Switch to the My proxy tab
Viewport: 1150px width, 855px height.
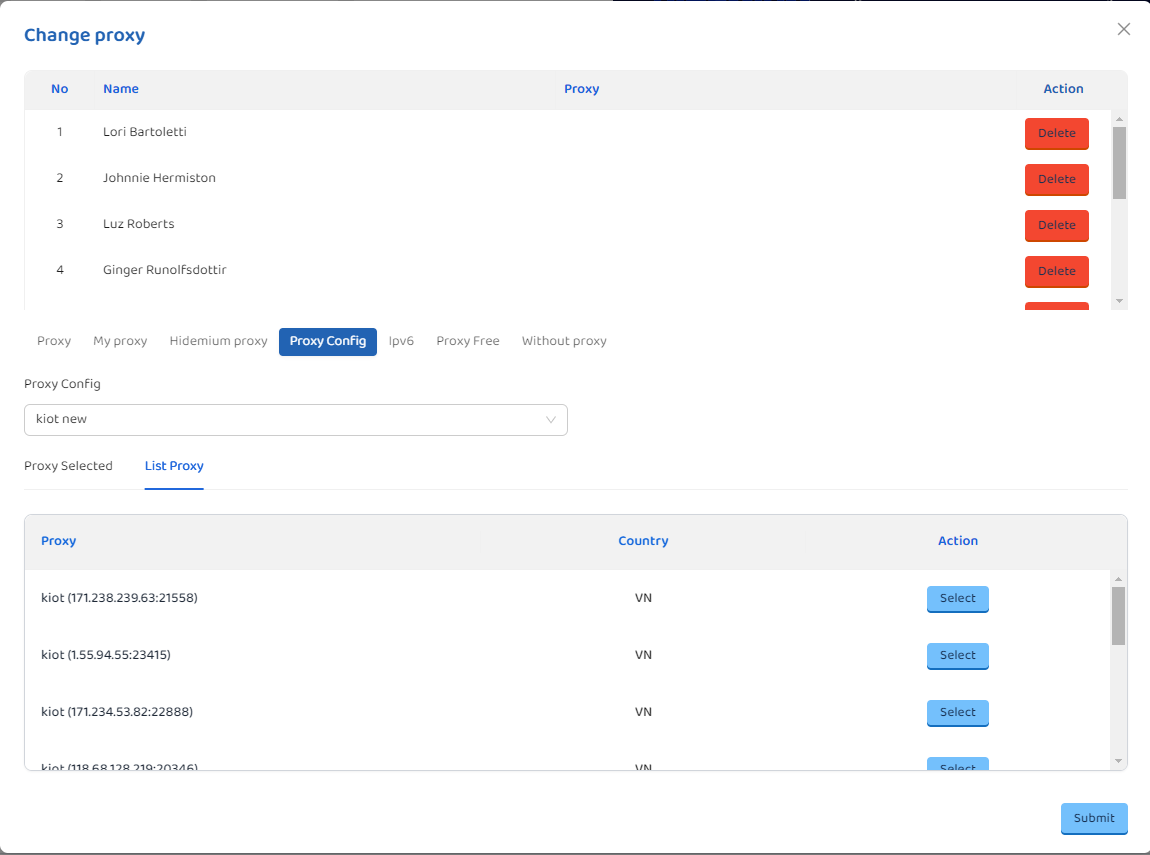[120, 341]
